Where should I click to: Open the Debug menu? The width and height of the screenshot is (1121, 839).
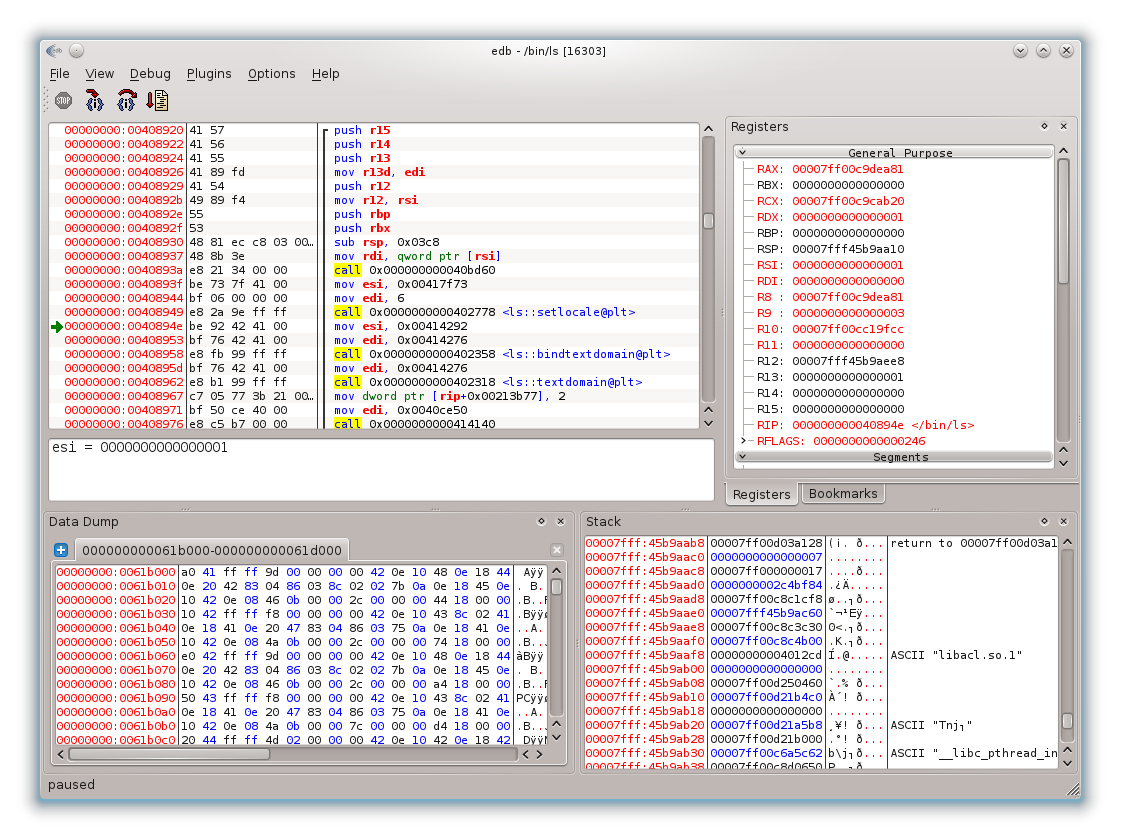(150, 74)
